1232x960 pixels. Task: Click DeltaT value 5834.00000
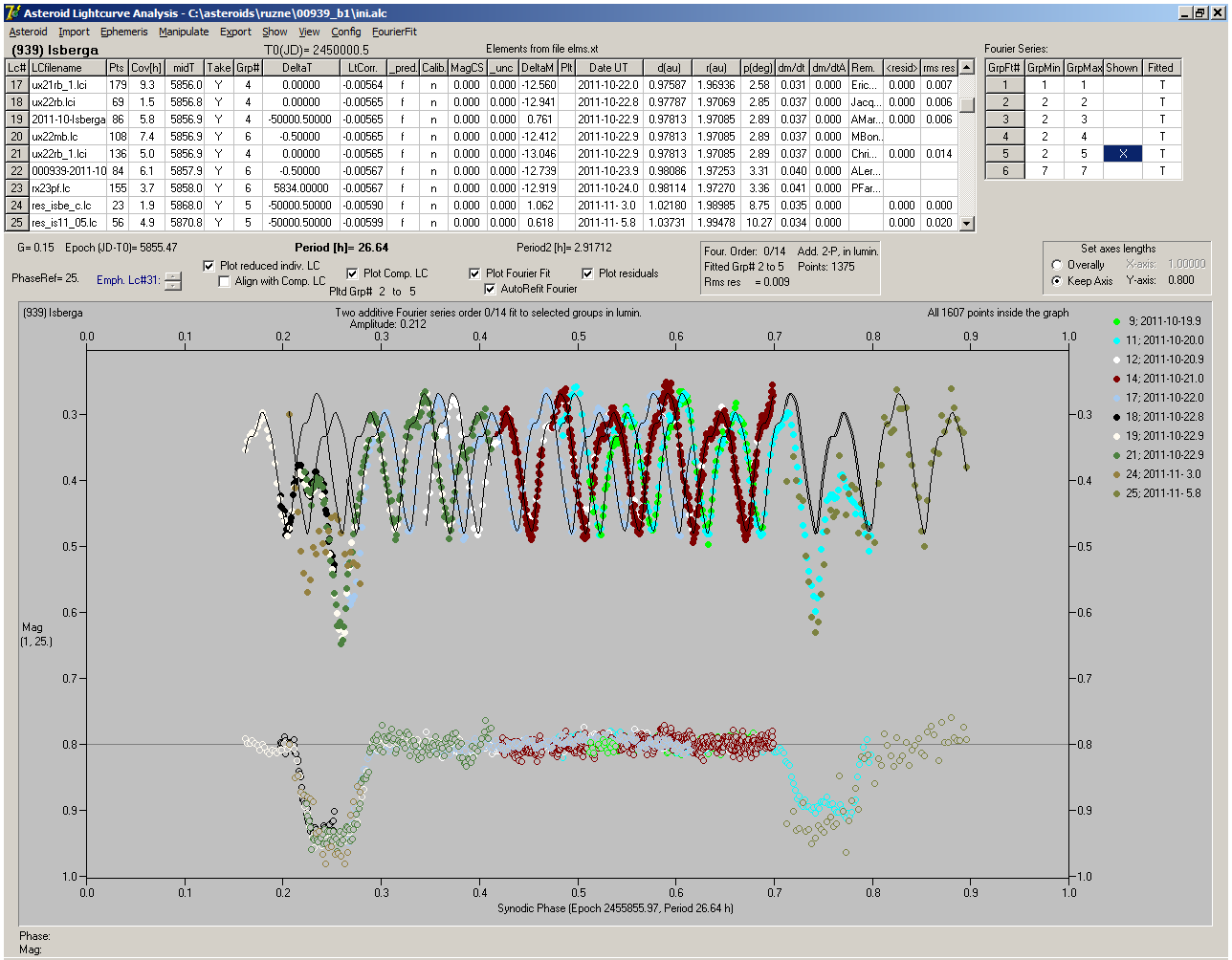(x=301, y=188)
